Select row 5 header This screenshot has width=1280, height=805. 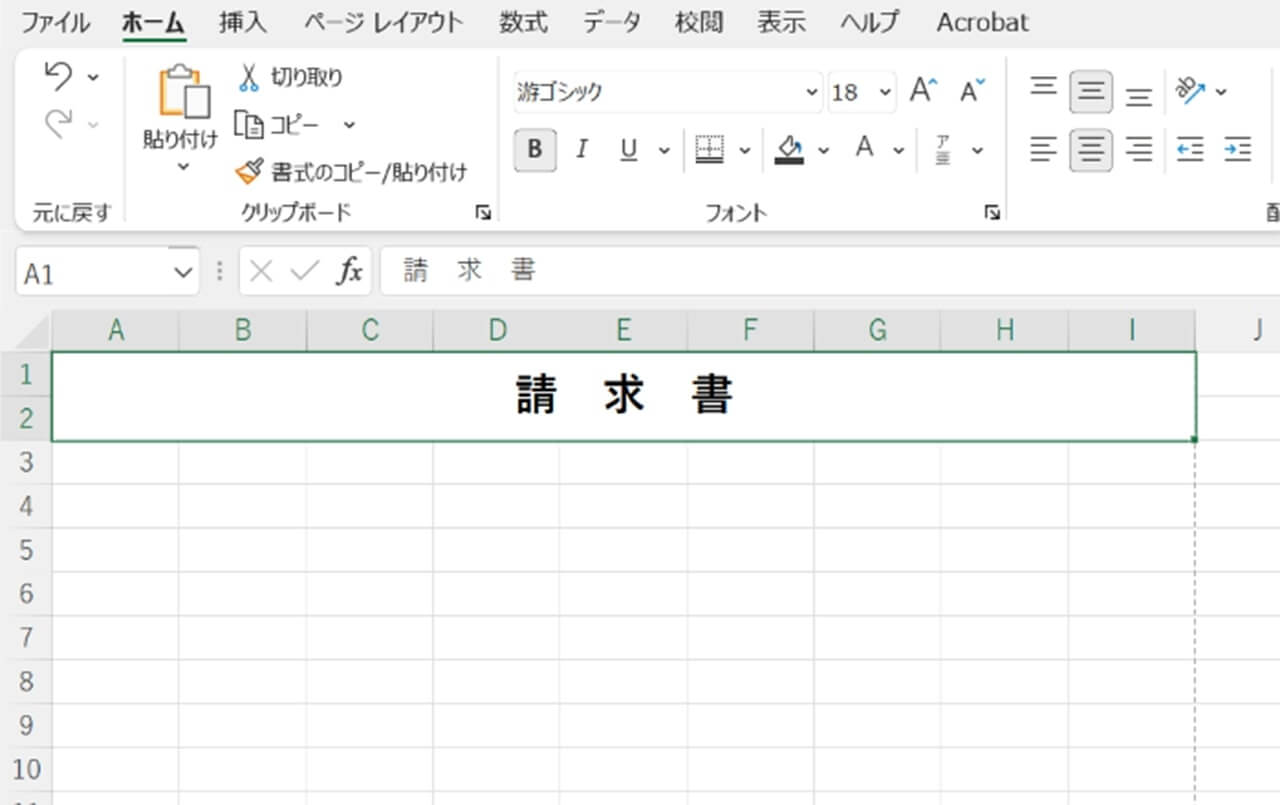27,550
